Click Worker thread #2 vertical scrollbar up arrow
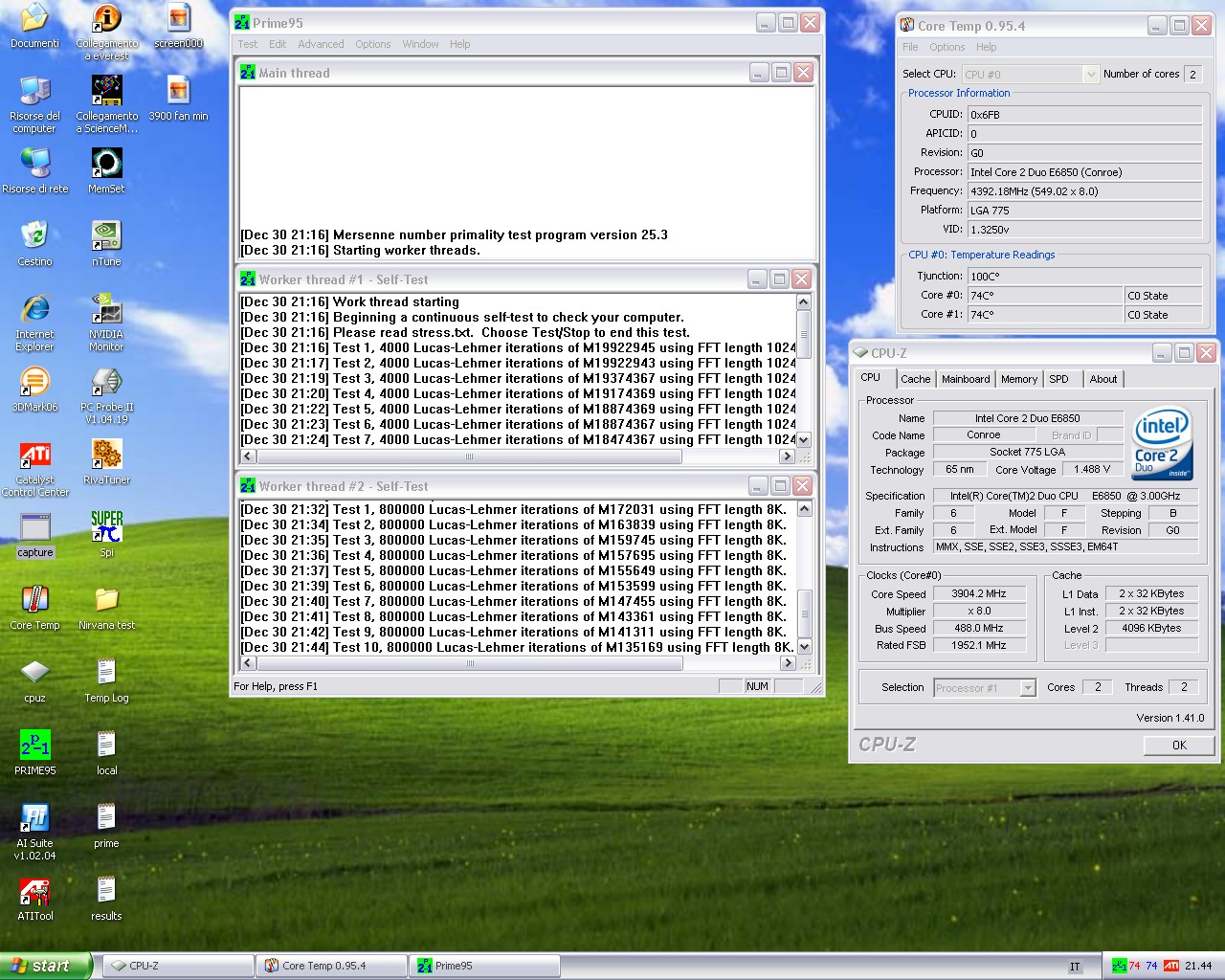The width and height of the screenshot is (1225, 980). point(804,509)
